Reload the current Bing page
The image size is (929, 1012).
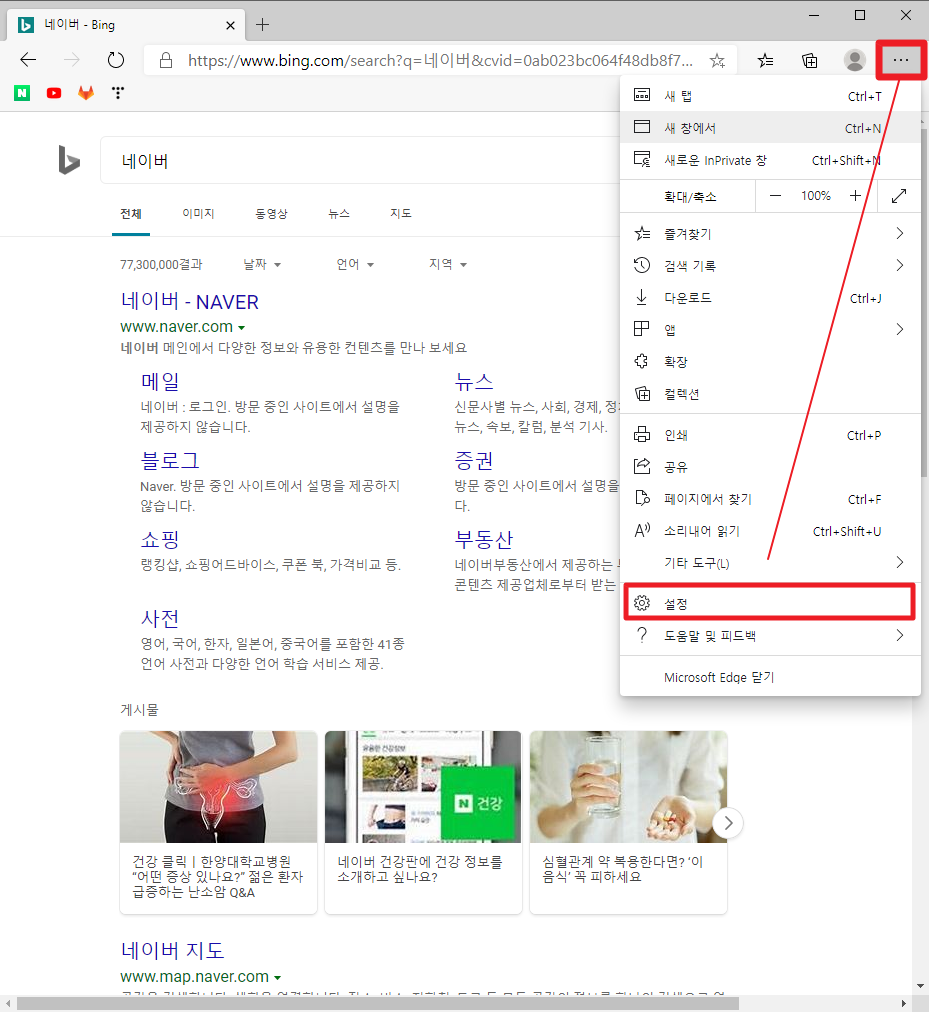(x=116, y=60)
